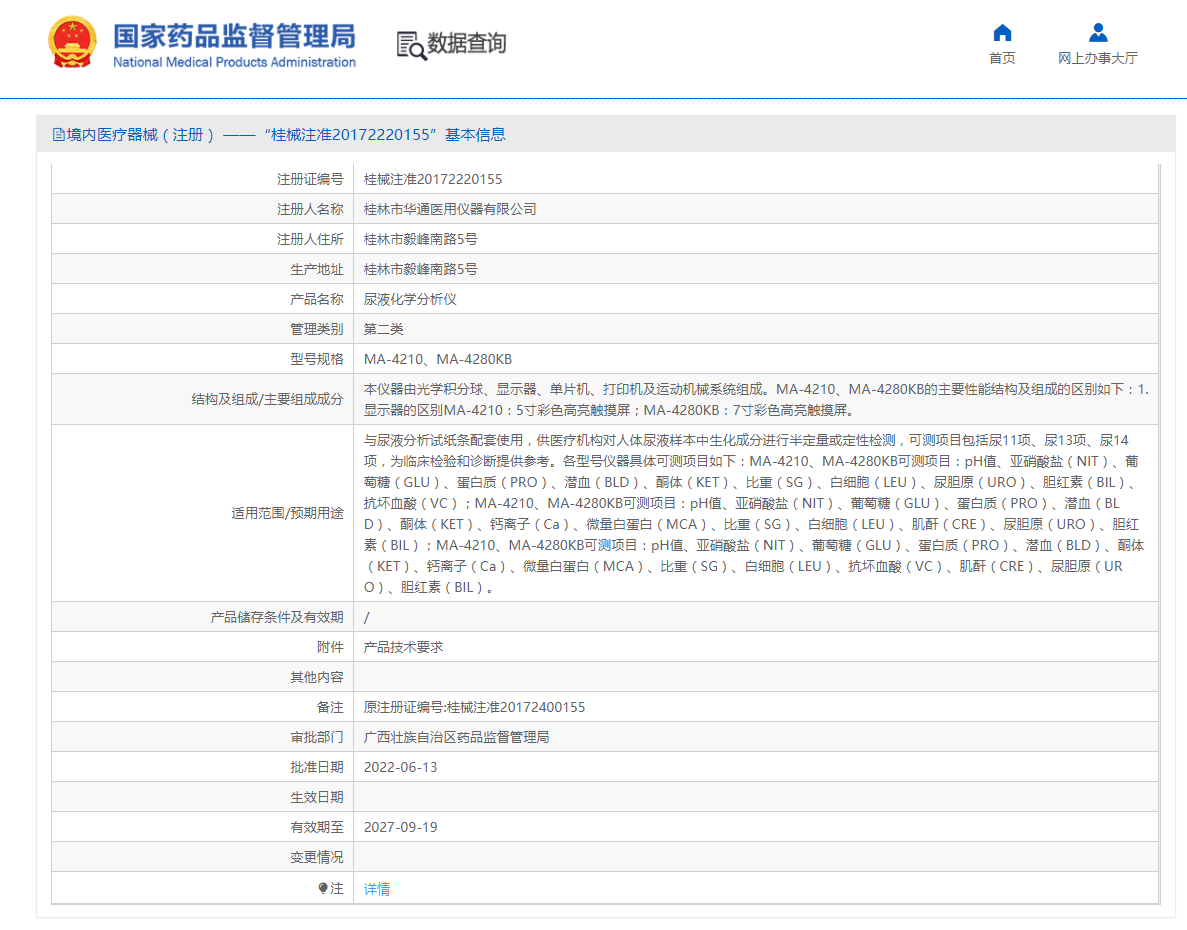The height and width of the screenshot is (930, 1187).
Task: Click the 生产地址 value 桂林市毅峰南路5号
Action: click(x=420, y=269)
